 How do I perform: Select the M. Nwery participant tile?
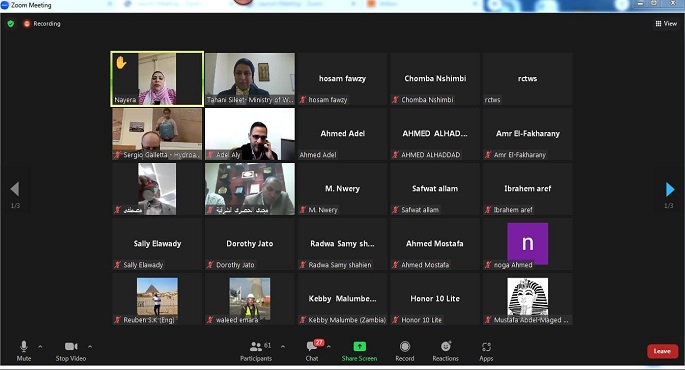(342, 189)
